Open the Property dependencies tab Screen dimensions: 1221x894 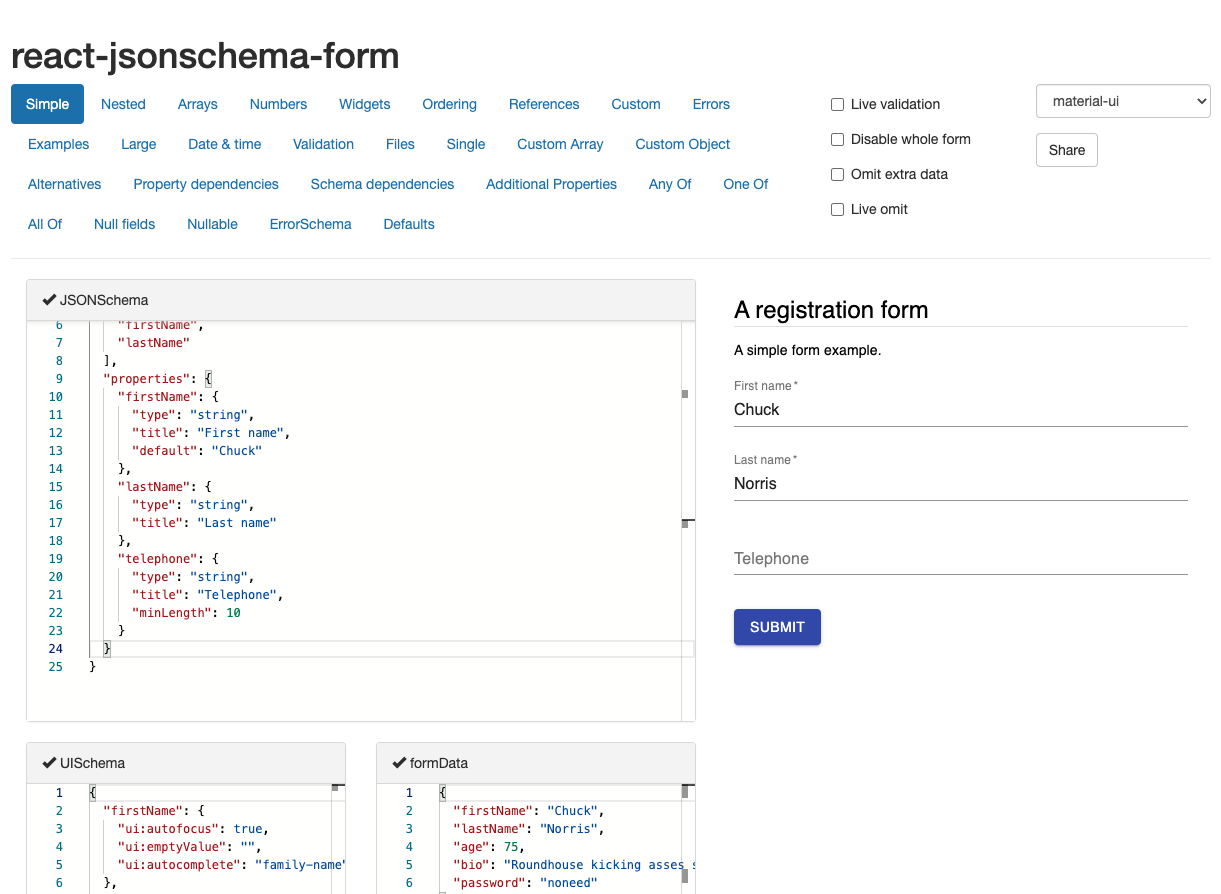[206, 184]
